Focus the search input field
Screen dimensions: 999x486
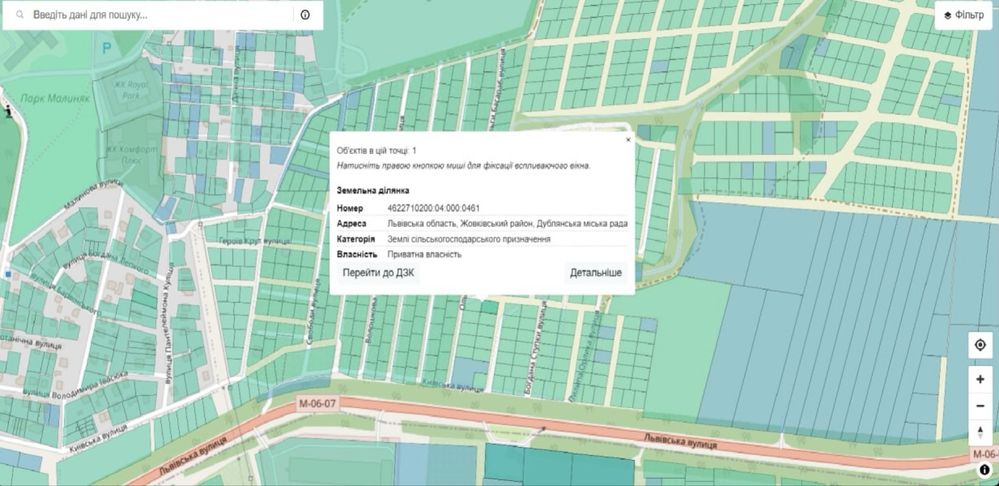click(x=159, y=15)
